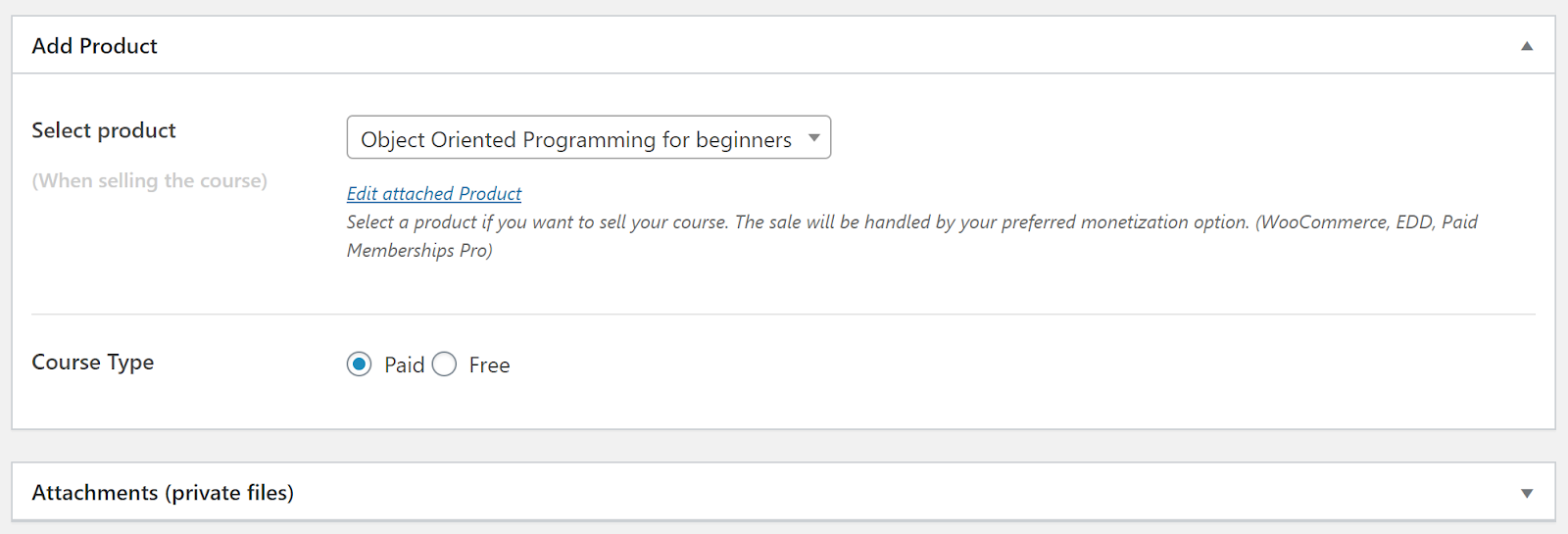Viewport: 1568px width, 534px height.
Task: Open the Edit attached Product link
Action: point(434,194)
